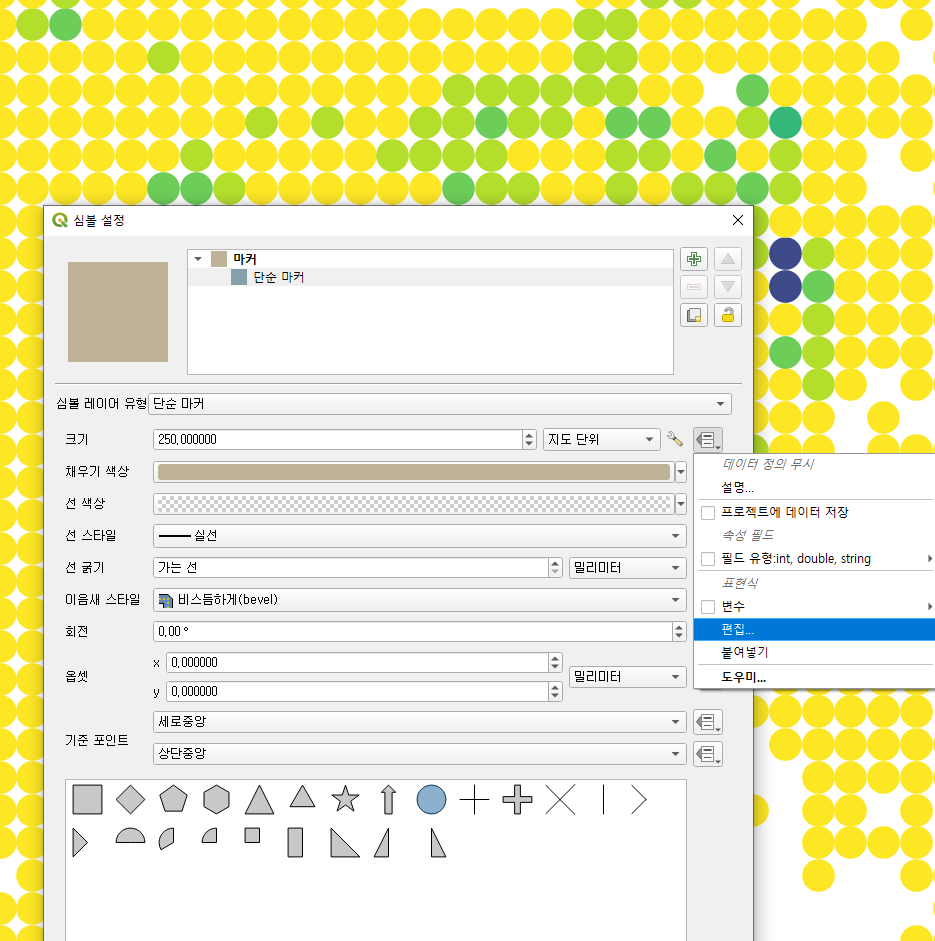This screenshot has height=941, width=935.
Task: Choose 도우미... in the context menu
Action: tap(814, 678)
